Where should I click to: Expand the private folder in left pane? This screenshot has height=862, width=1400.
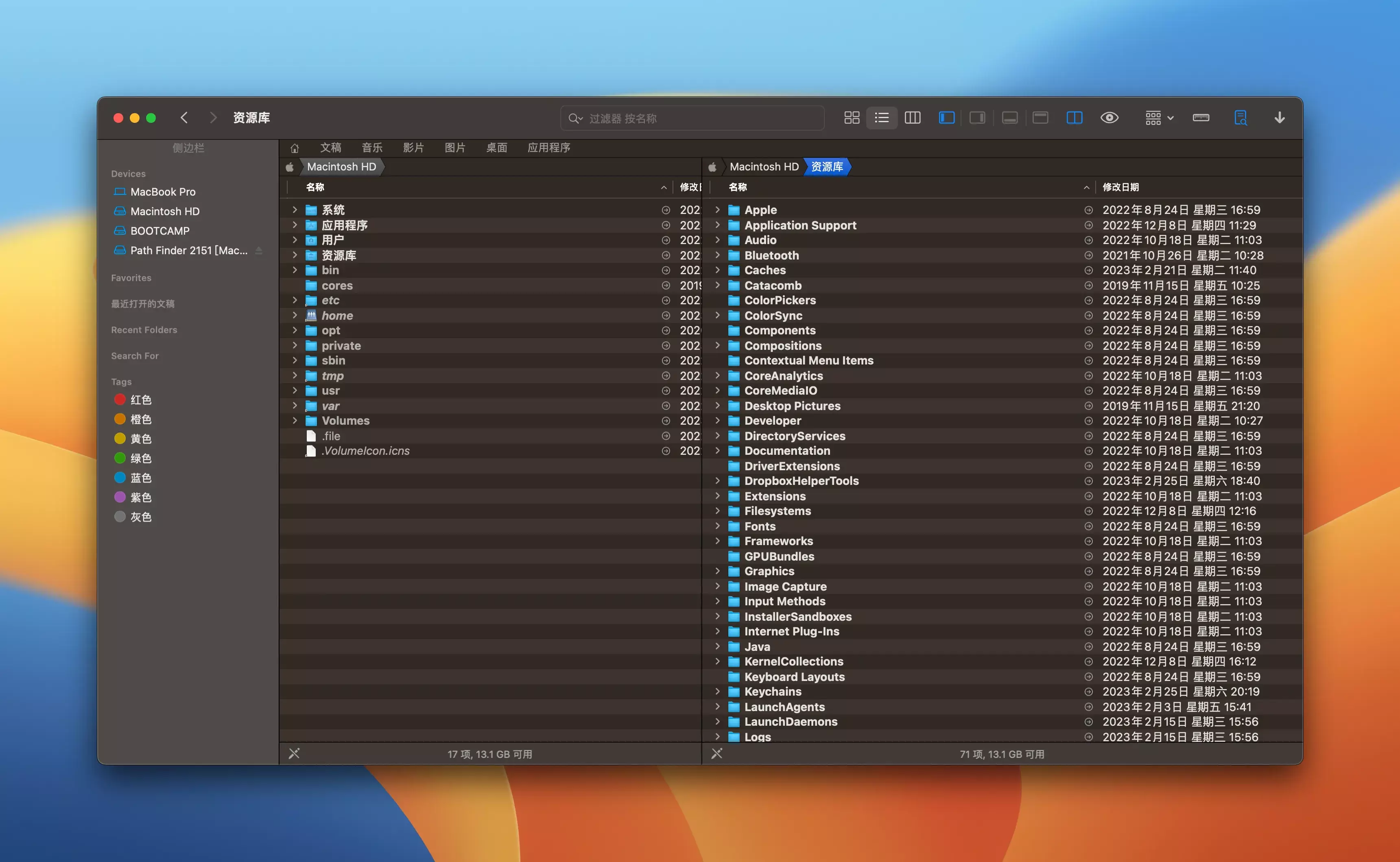[x=295, y=345]
